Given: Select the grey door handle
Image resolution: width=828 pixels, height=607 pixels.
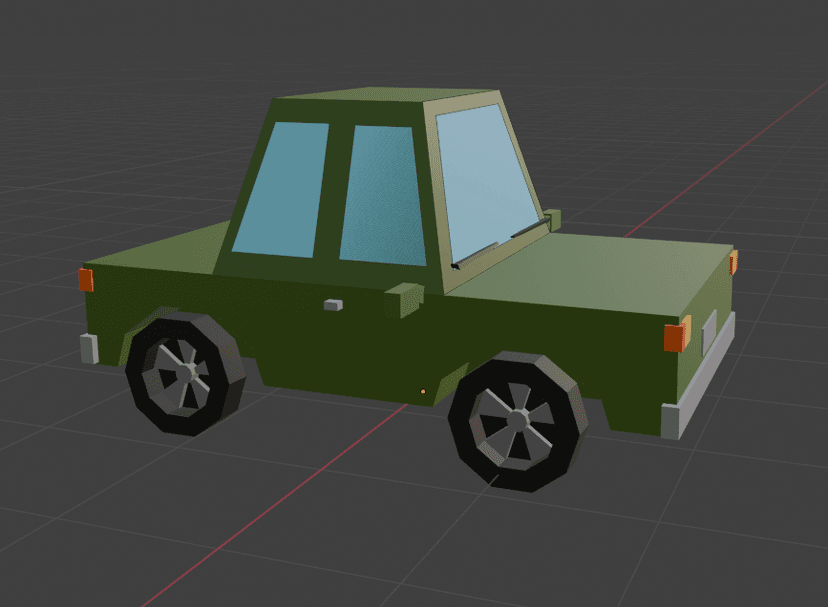Looking at the screenshot, I should coord(333,304).
